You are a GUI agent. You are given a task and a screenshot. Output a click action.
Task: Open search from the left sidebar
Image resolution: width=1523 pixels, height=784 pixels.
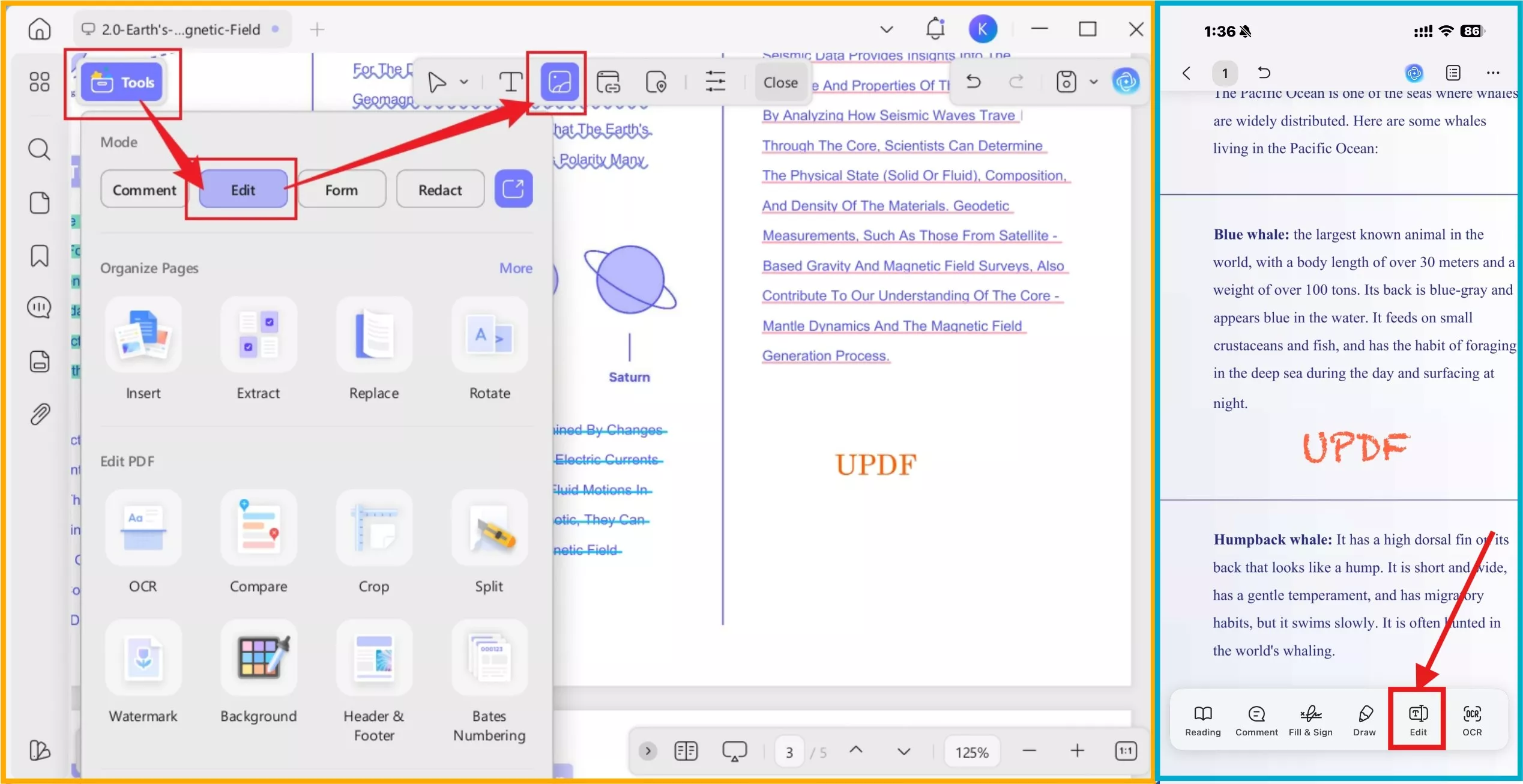38,149
